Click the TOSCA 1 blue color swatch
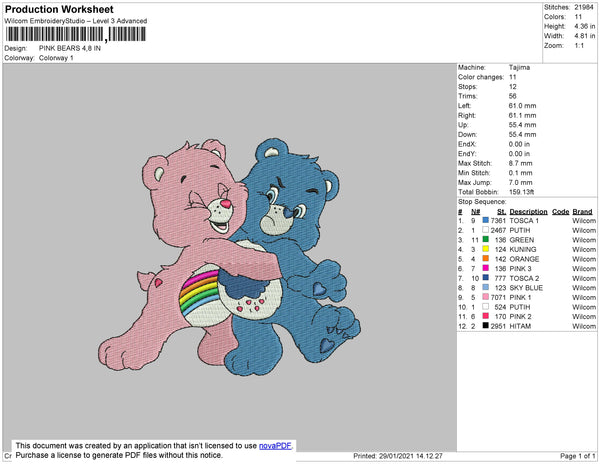Image resolution: width=600 pixels, height=464 pixels. pyautogui.click(x=486, y=220)
